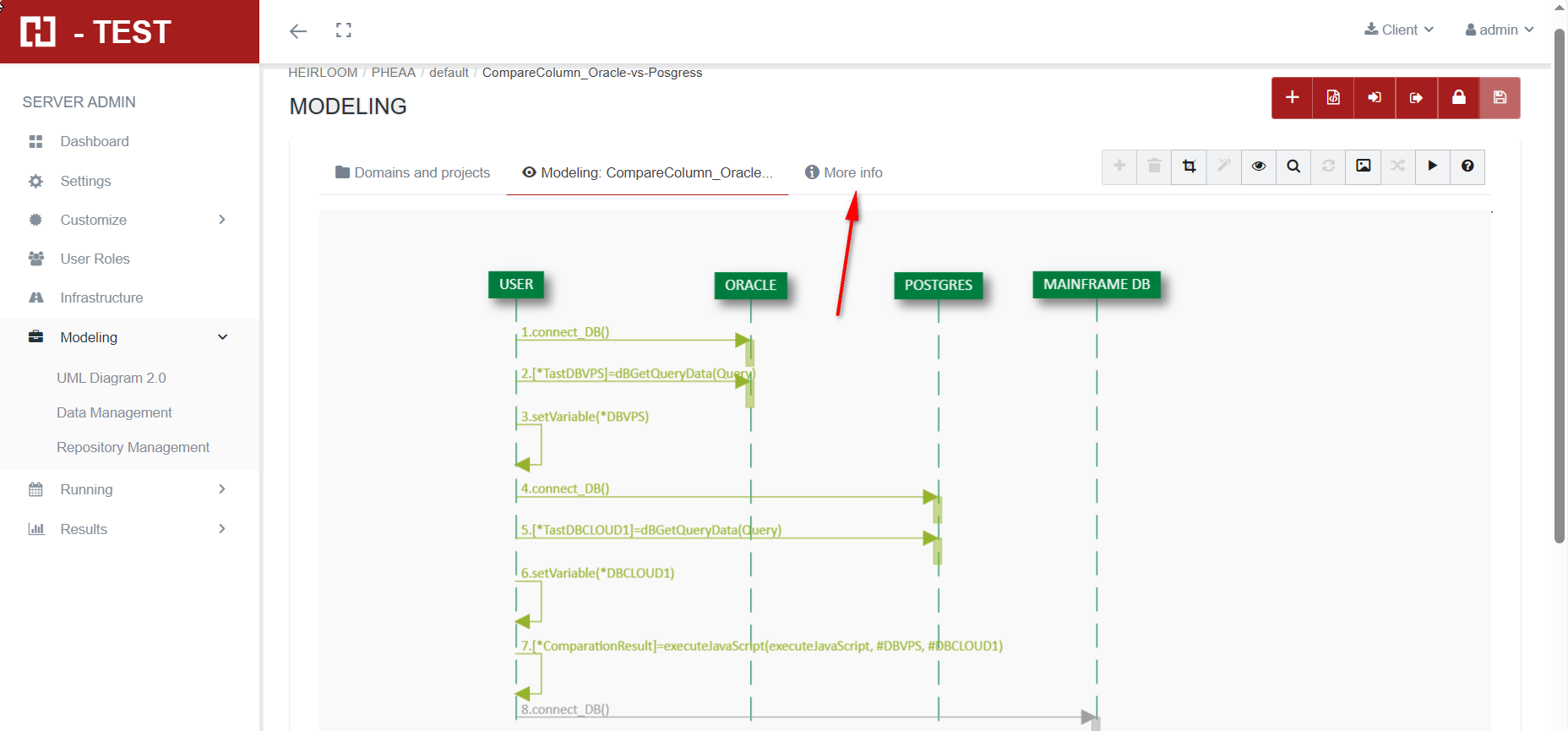The height and width of the screenshot is (731, 1568).
Task: Switch to Domains and projects tab
Action: pos(412,172)
